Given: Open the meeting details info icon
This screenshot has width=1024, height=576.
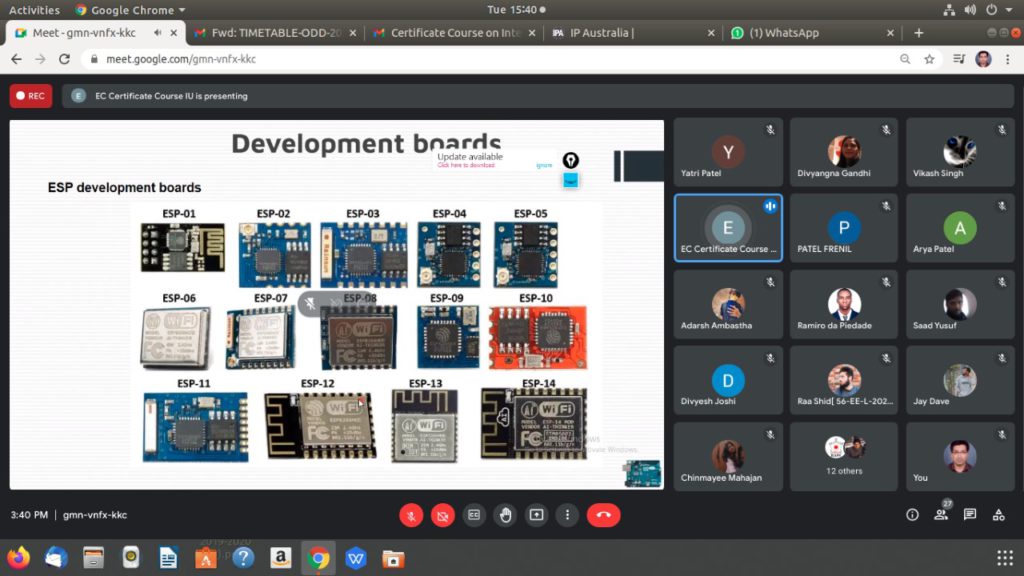Looking at the screenshot, I should click(912, 515).
